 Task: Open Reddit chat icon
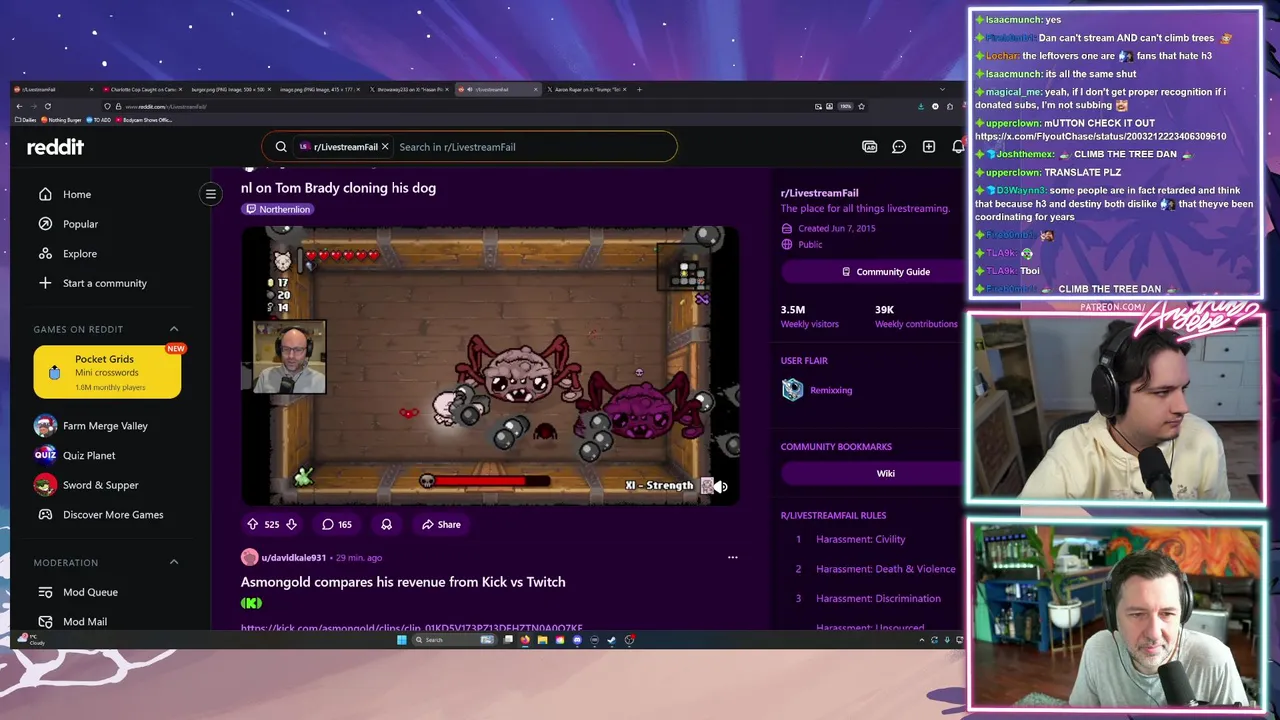click(899, 147)
